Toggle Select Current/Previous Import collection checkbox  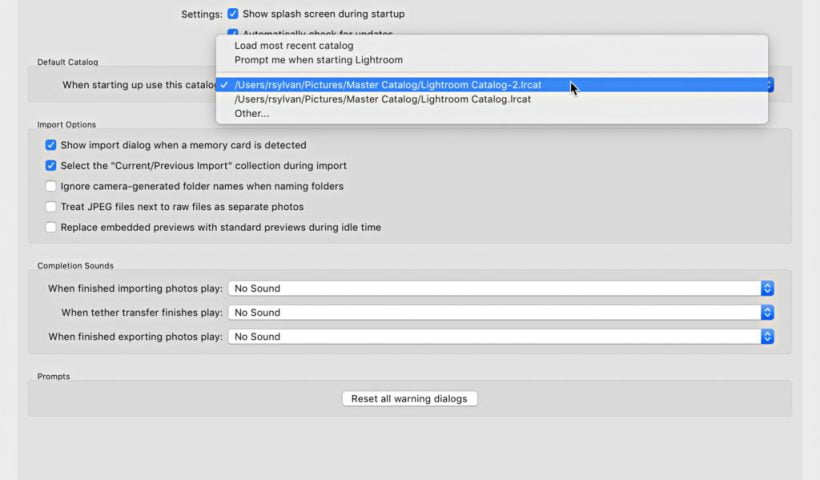pyautogui.click(x=51, y=166)
